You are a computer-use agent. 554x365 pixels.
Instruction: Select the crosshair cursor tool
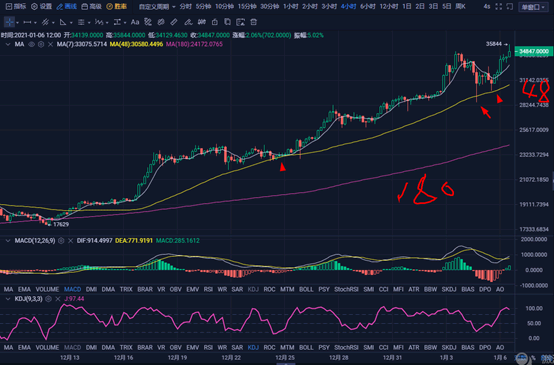coord(10,22)
